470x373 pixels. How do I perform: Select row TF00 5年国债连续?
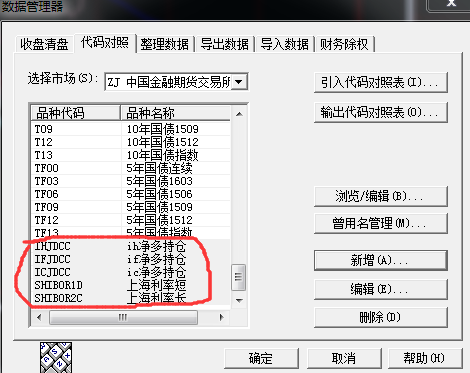pyautogui.click(x=131, y=168)
